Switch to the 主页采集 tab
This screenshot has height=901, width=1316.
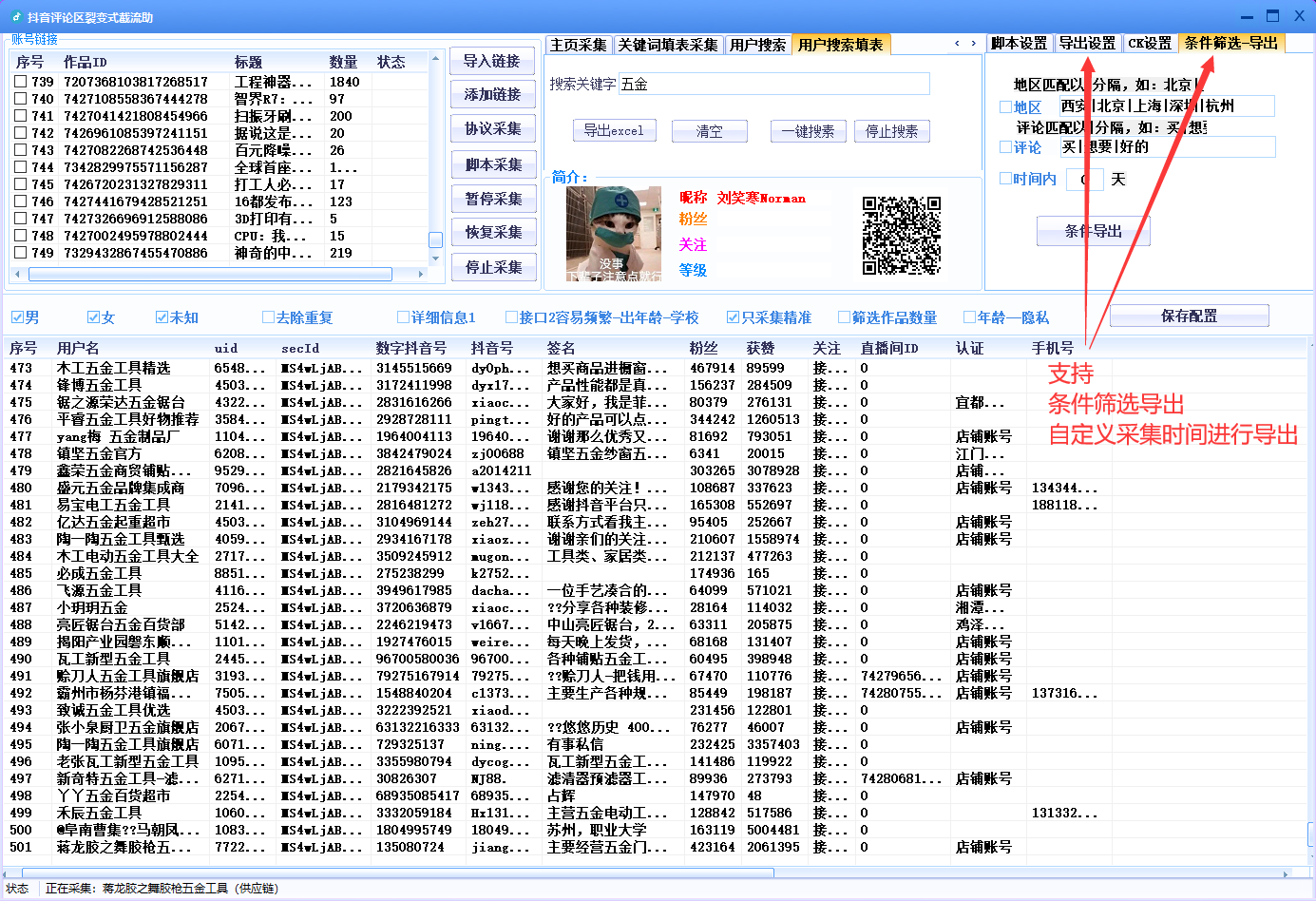point(578,43)
